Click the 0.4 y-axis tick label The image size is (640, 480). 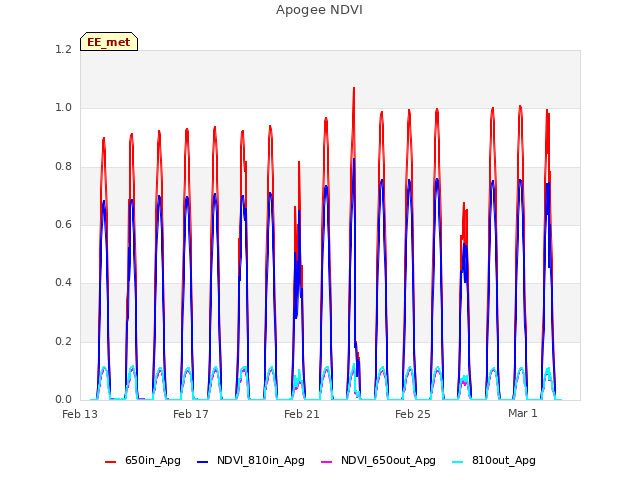[x=64, y=282]
